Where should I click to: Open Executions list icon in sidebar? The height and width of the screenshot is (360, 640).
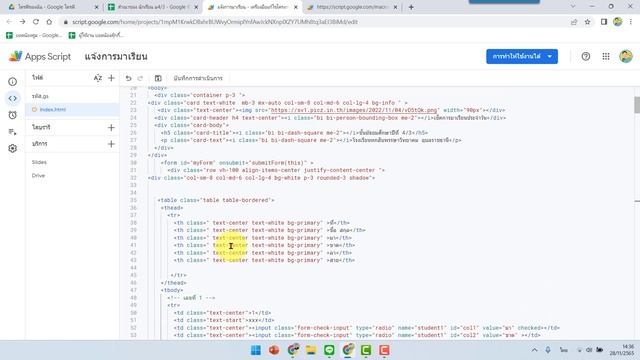[13, 132]
